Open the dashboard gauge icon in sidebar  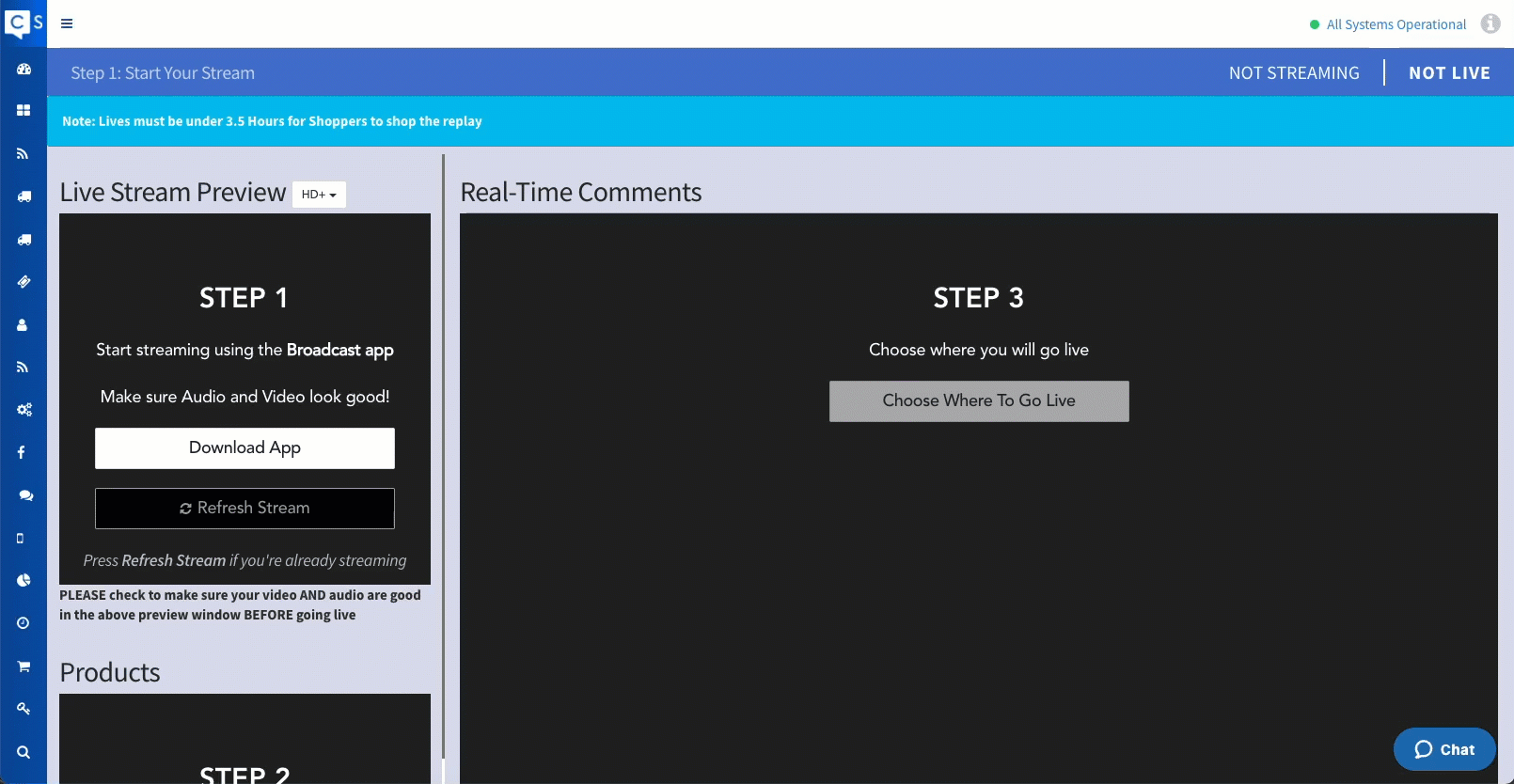(x=24, y=70)
